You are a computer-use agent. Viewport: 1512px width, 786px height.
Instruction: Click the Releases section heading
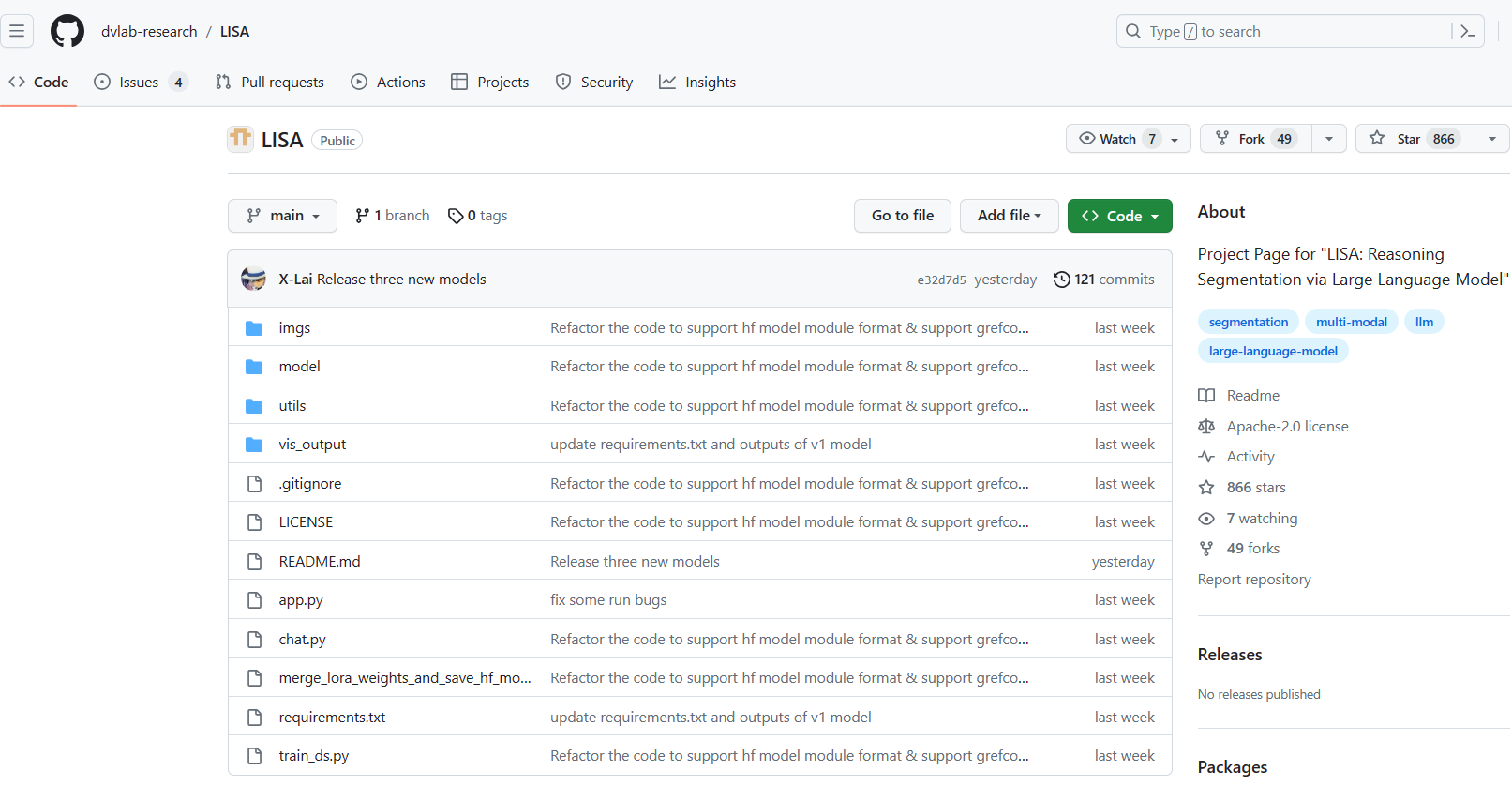(x=1230, y=655)
